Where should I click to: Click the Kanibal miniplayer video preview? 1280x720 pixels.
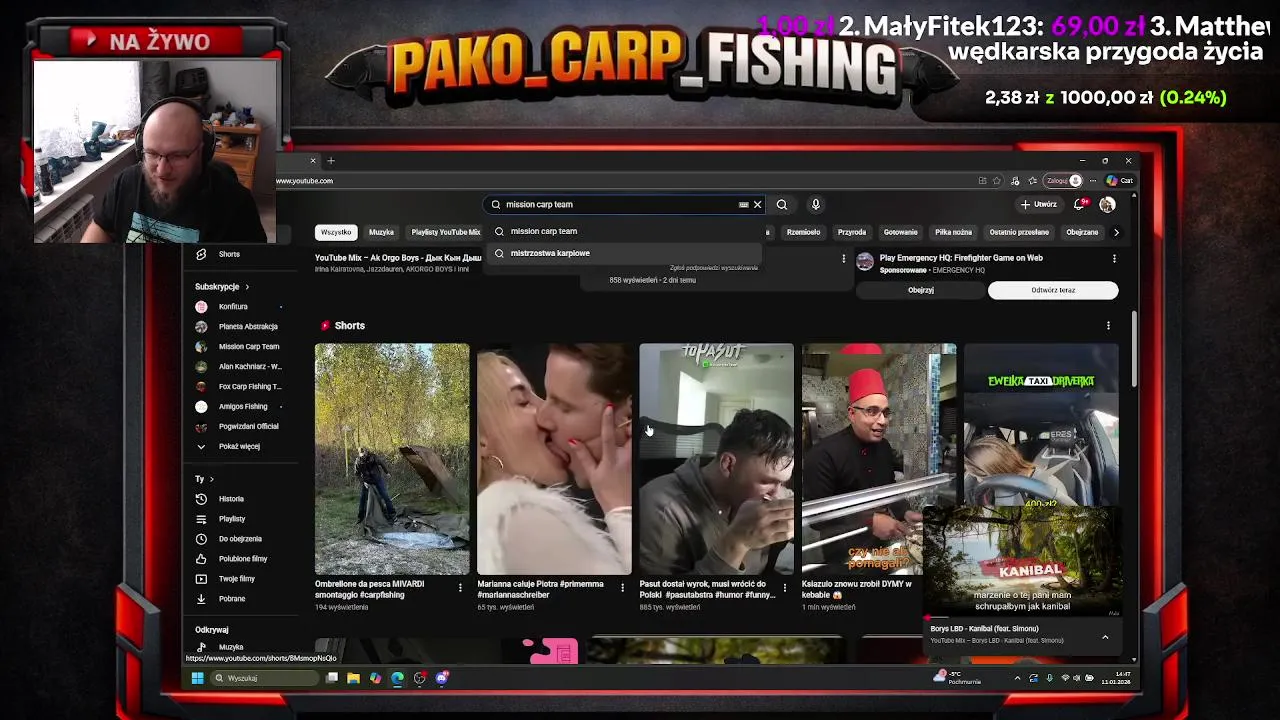1022,563
